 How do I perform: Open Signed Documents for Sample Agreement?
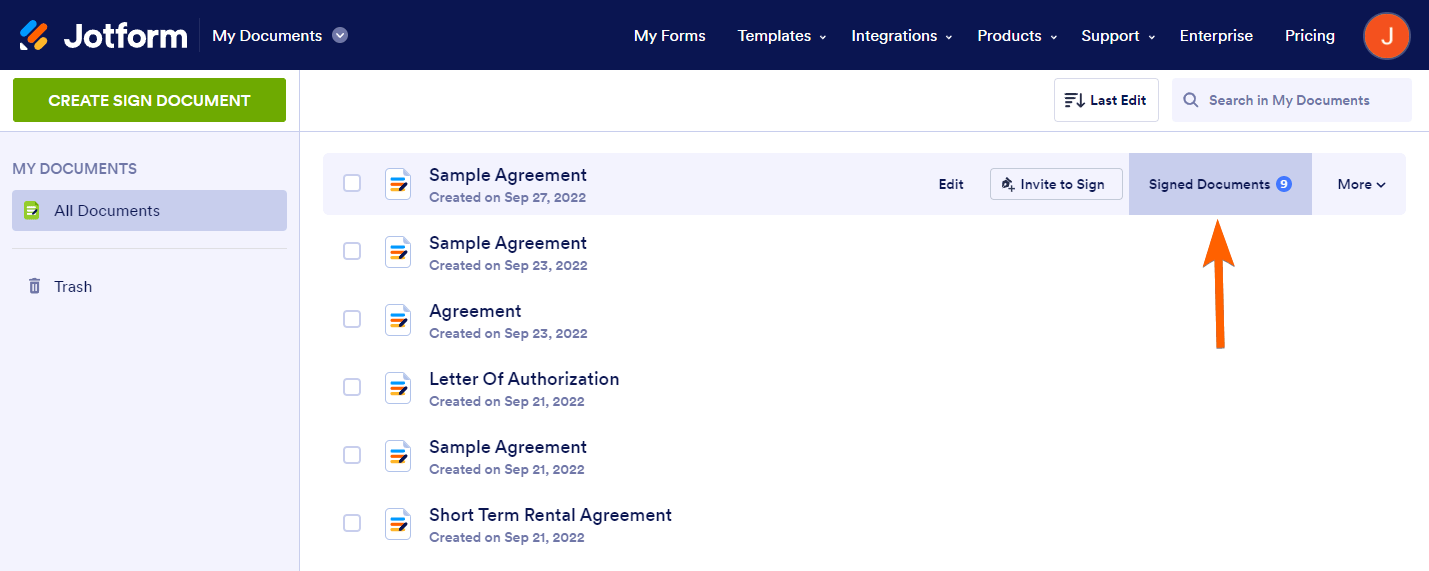click(1219, 184)
